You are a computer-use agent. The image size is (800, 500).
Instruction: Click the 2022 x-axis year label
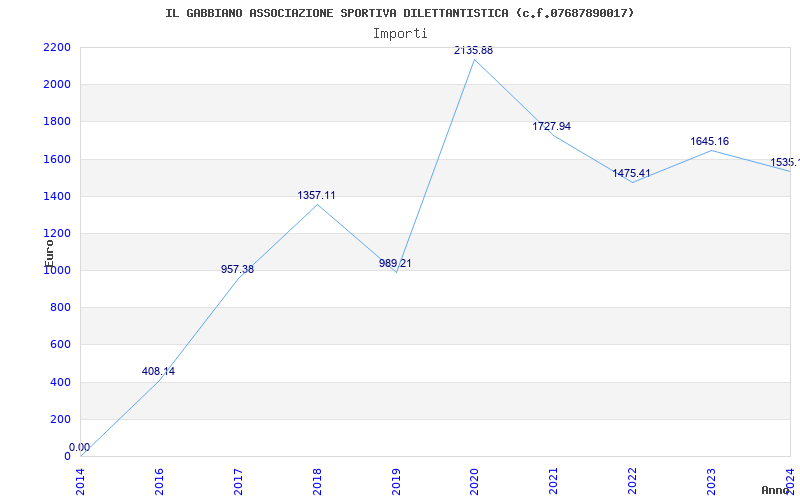633,481
